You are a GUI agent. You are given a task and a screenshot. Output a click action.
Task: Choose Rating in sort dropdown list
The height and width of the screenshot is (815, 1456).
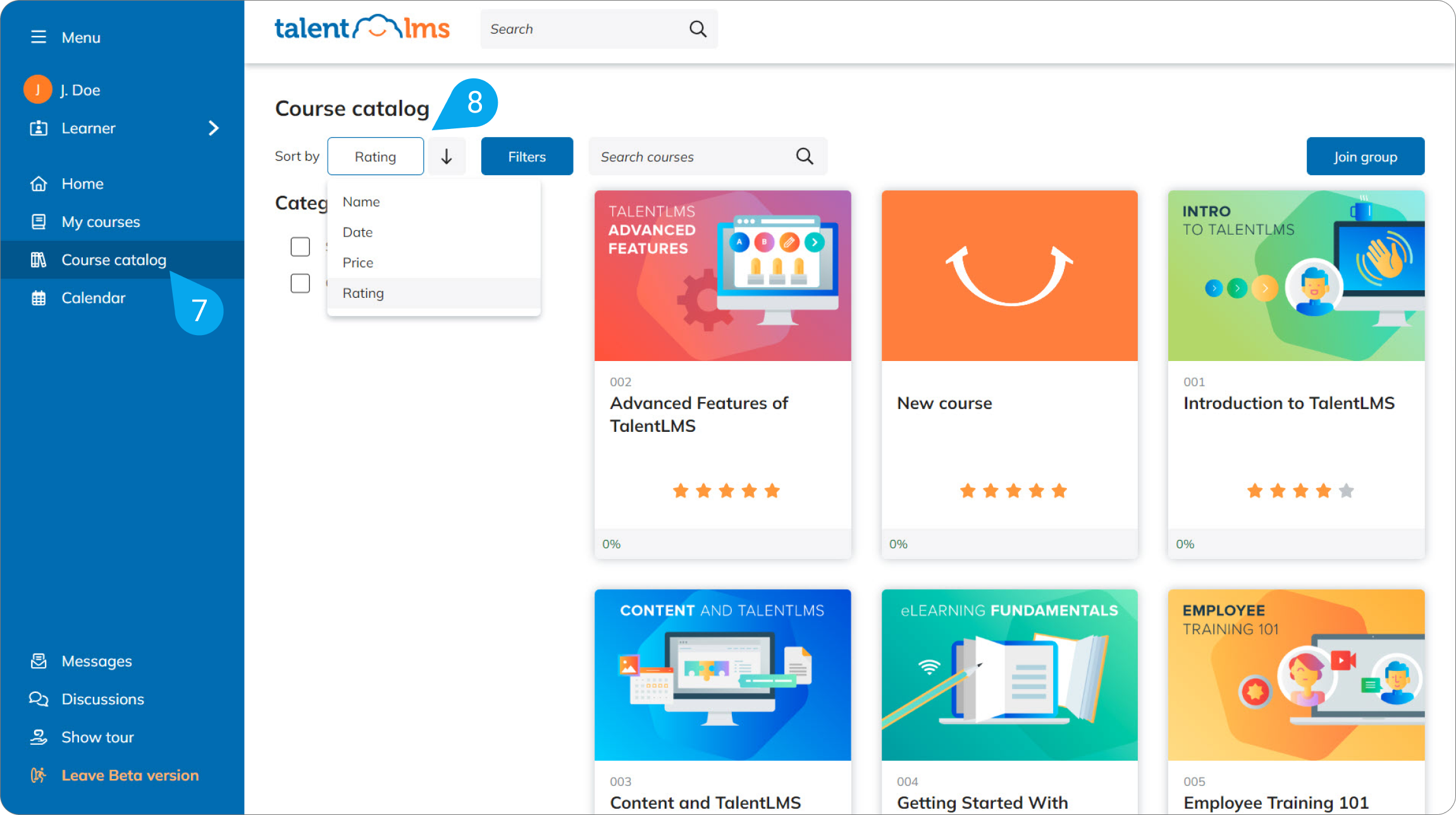(x=434, y=293)
